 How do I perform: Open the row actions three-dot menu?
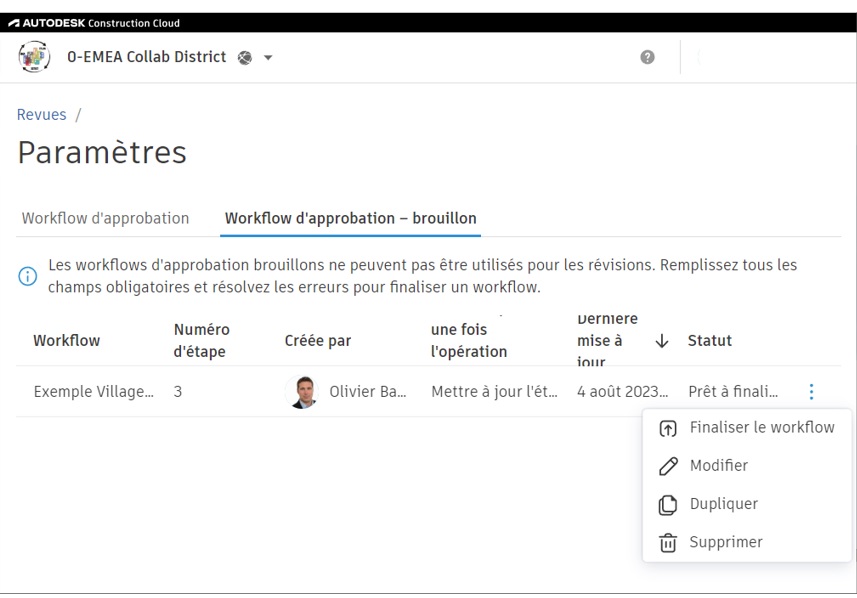tap(810, 391)
